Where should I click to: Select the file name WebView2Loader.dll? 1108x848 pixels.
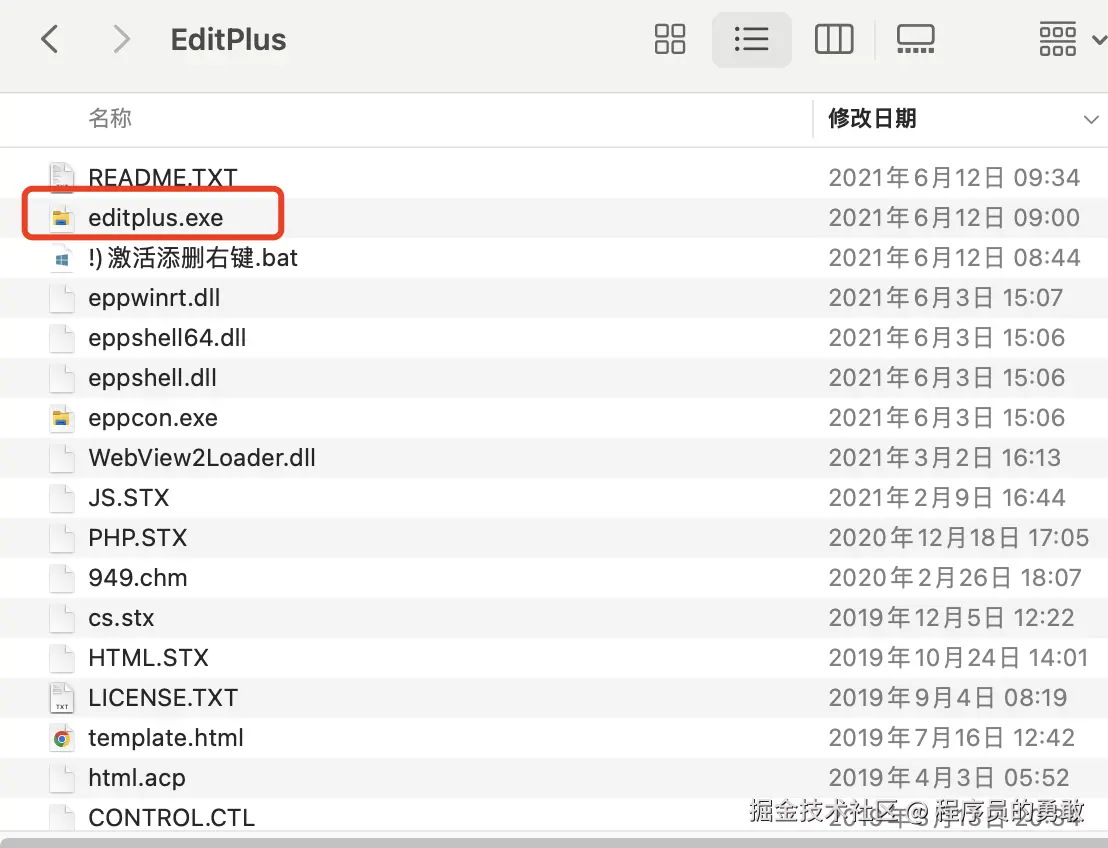(201, 458)
